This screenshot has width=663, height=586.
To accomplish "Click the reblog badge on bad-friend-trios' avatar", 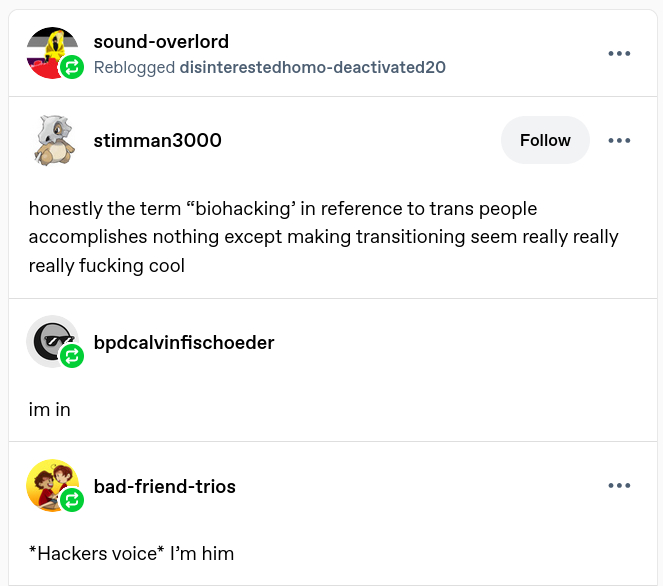I will point(71,500).
